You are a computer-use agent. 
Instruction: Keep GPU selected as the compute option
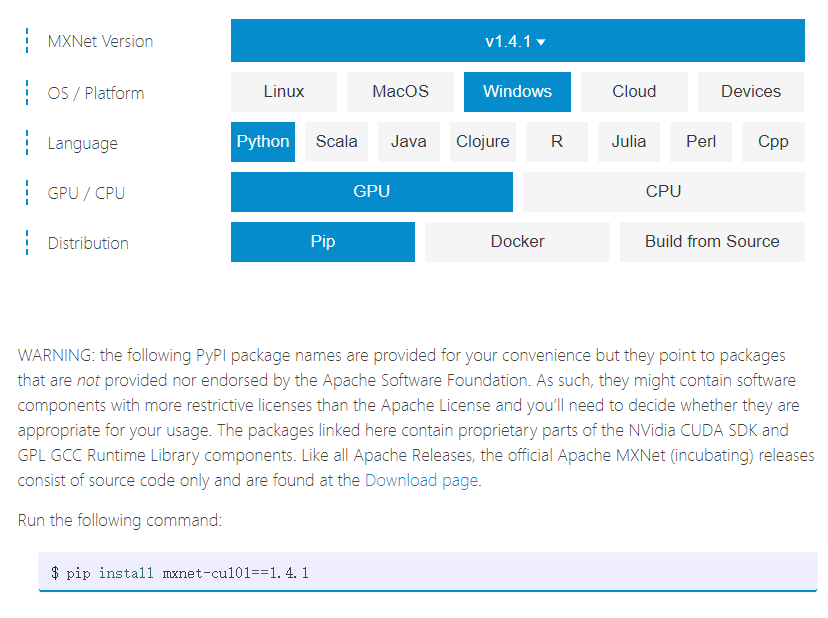click(x=371, y=191)
